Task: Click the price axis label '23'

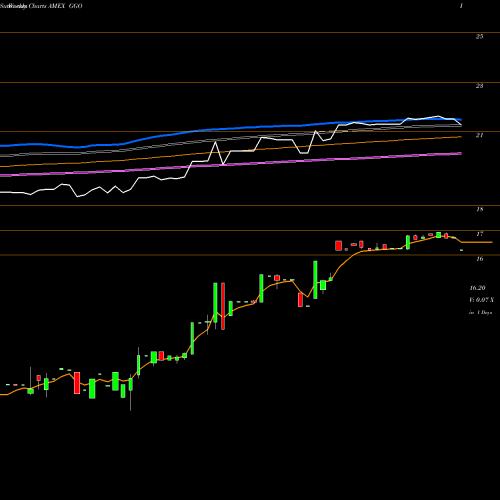Action: (479, 86)
